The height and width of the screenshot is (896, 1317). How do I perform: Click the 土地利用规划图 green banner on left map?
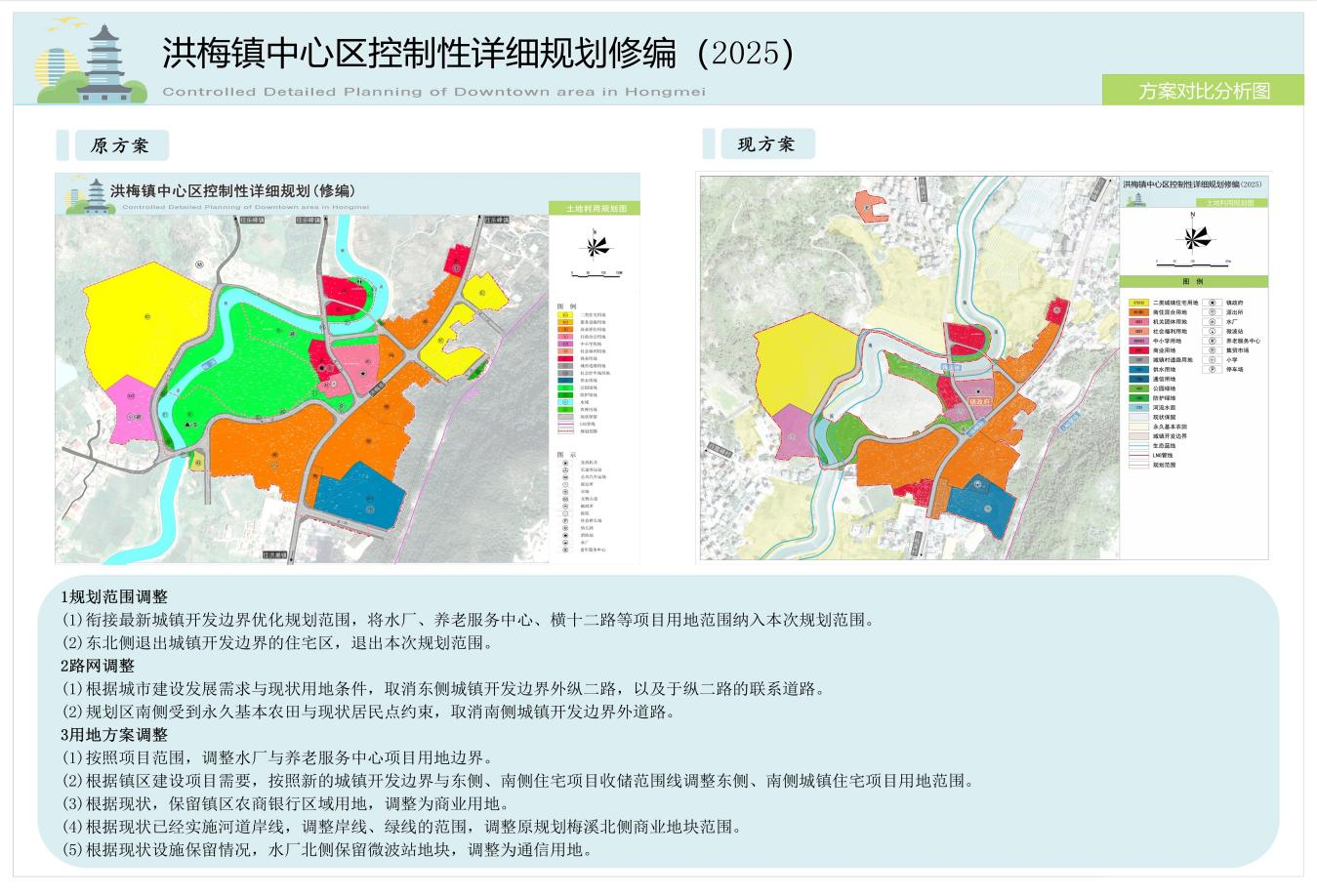pos(594,208)
